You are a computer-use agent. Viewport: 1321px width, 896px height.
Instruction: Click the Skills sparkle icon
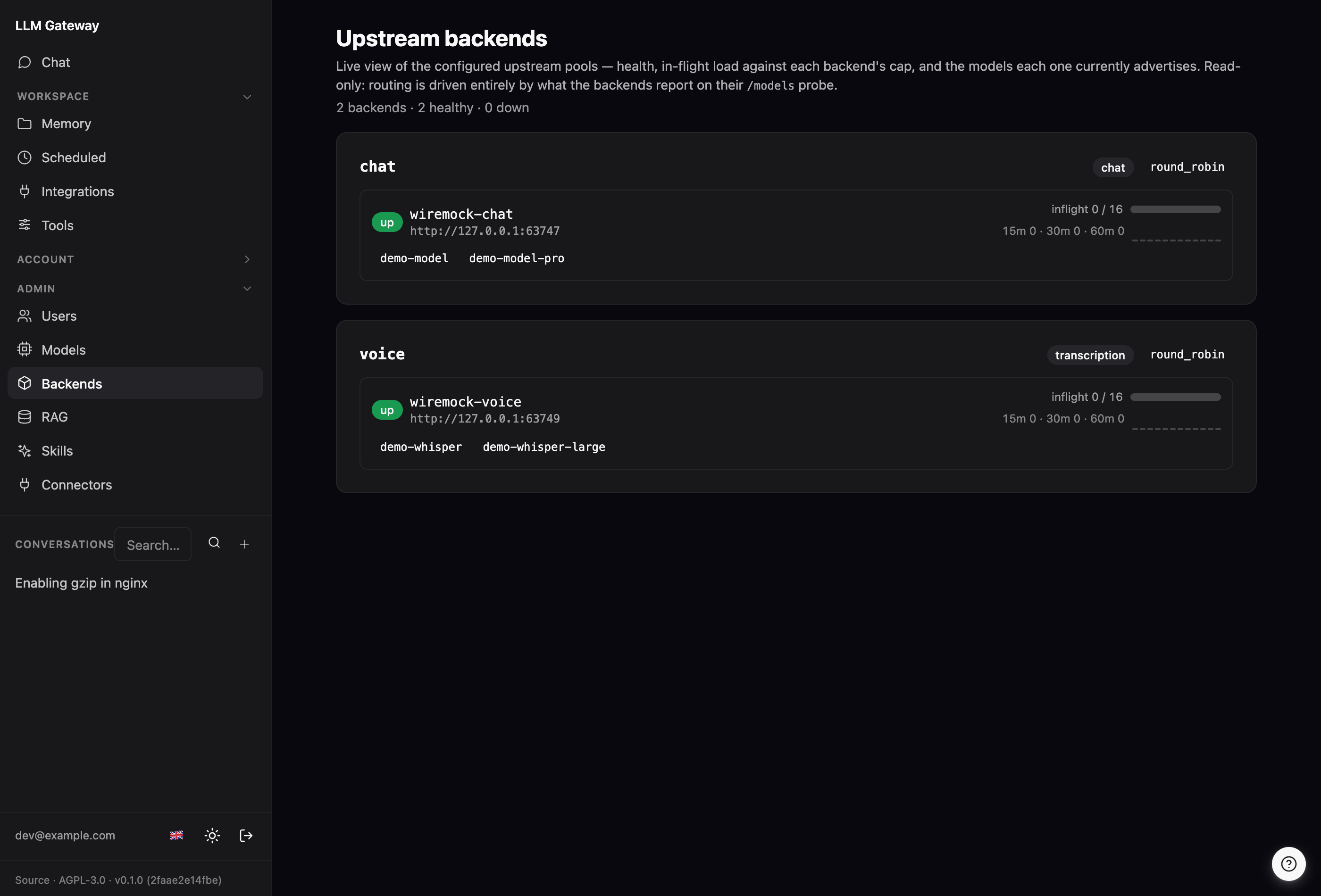pyautogui.click(x=25, y=450)
